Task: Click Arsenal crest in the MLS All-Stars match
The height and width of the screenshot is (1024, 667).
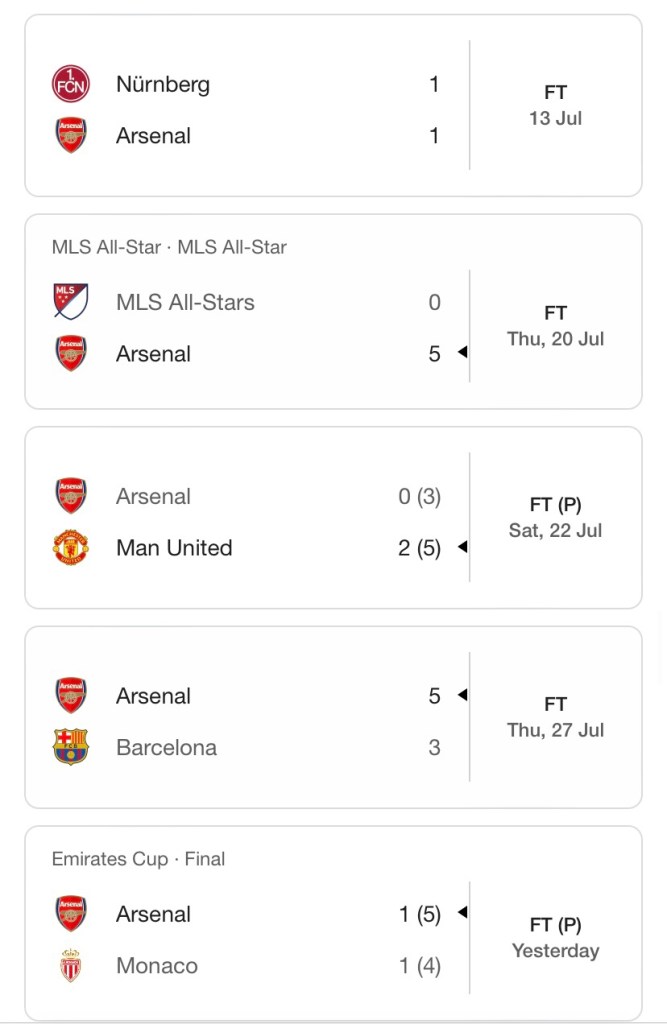Action: pos(70,354)
